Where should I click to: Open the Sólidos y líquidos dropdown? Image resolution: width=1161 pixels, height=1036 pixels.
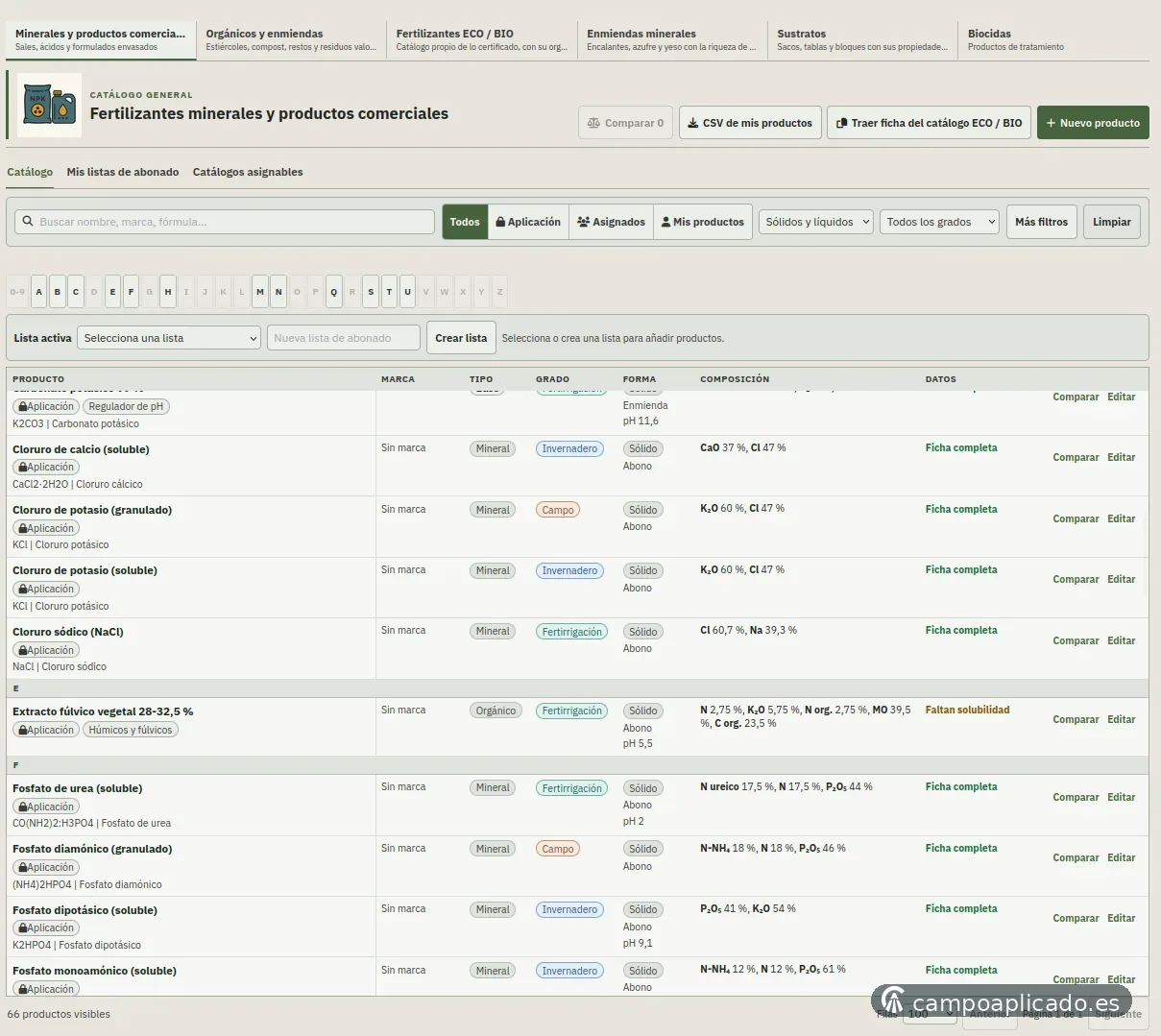coord(816,222)
